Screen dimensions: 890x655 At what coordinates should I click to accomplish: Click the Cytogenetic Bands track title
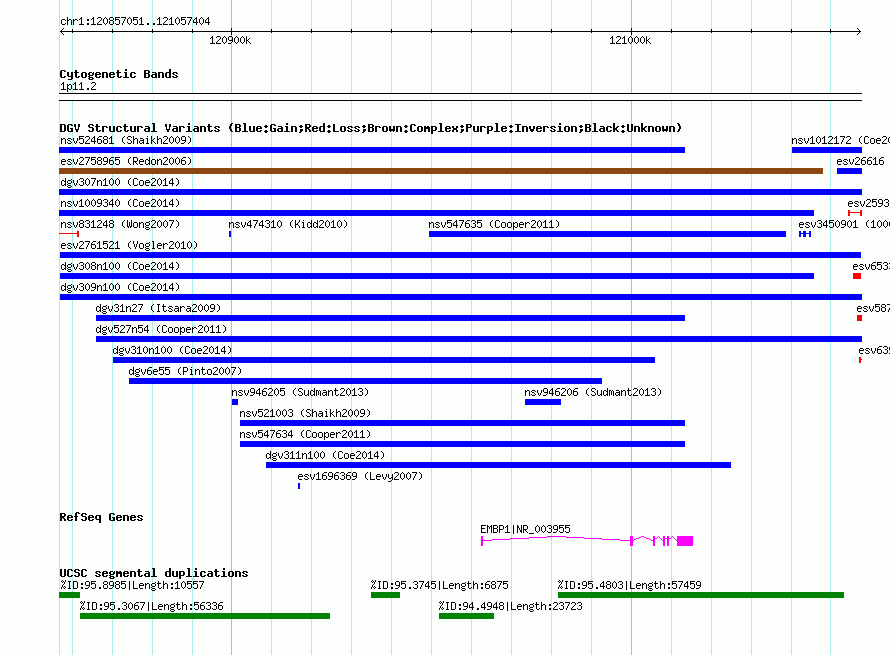119,74
